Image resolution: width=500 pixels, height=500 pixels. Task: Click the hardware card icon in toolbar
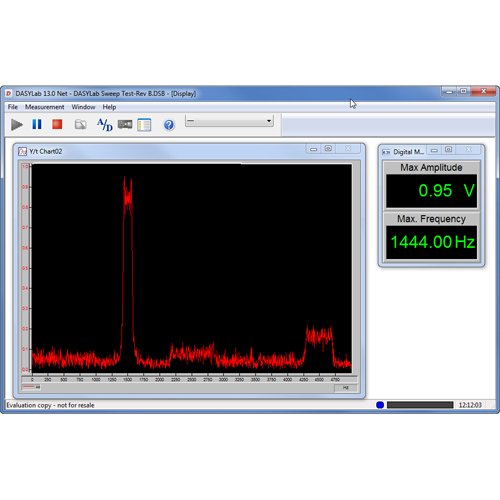(125, 124)
